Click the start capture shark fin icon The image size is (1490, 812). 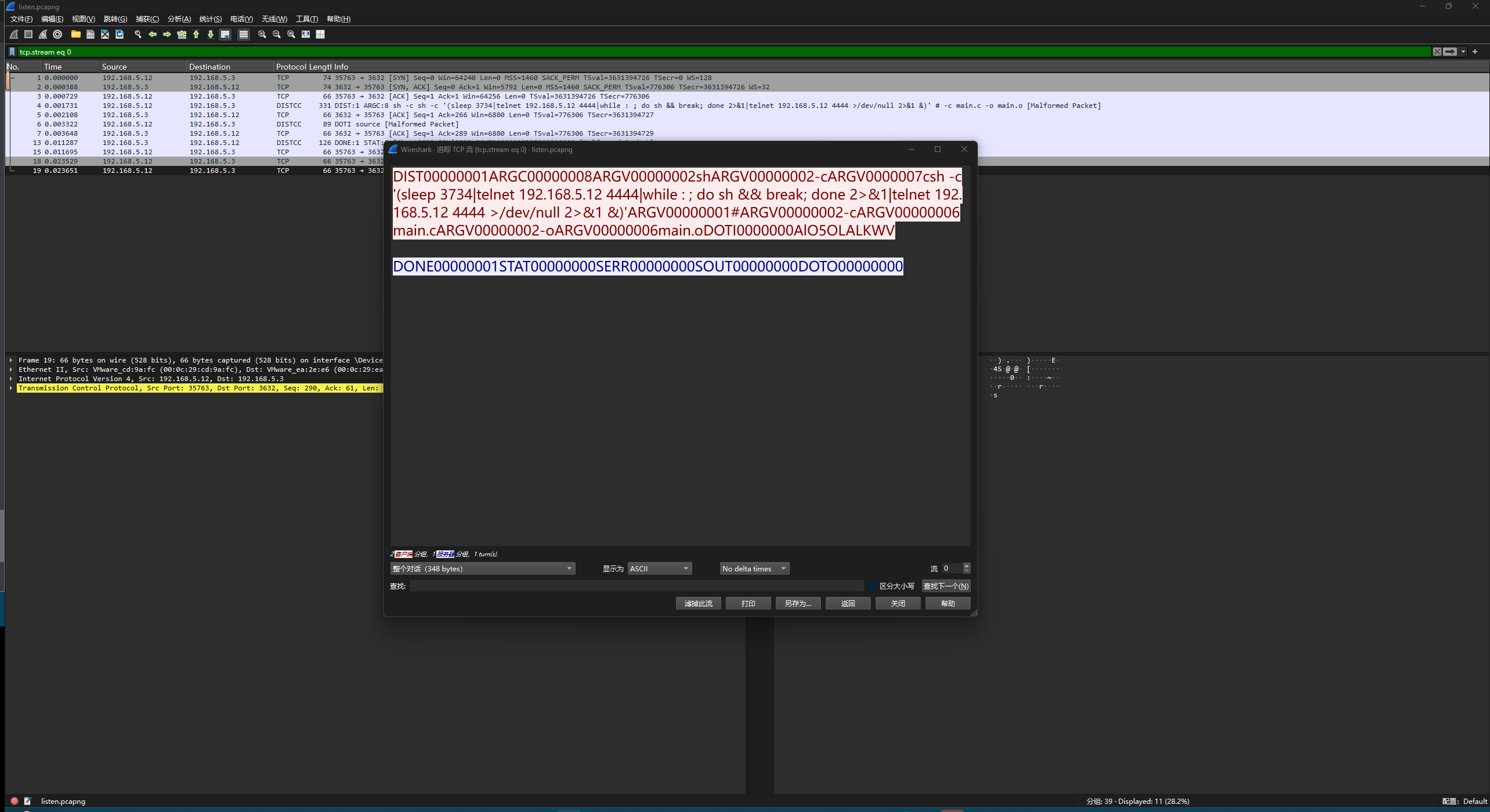click(x=14, y=34)
